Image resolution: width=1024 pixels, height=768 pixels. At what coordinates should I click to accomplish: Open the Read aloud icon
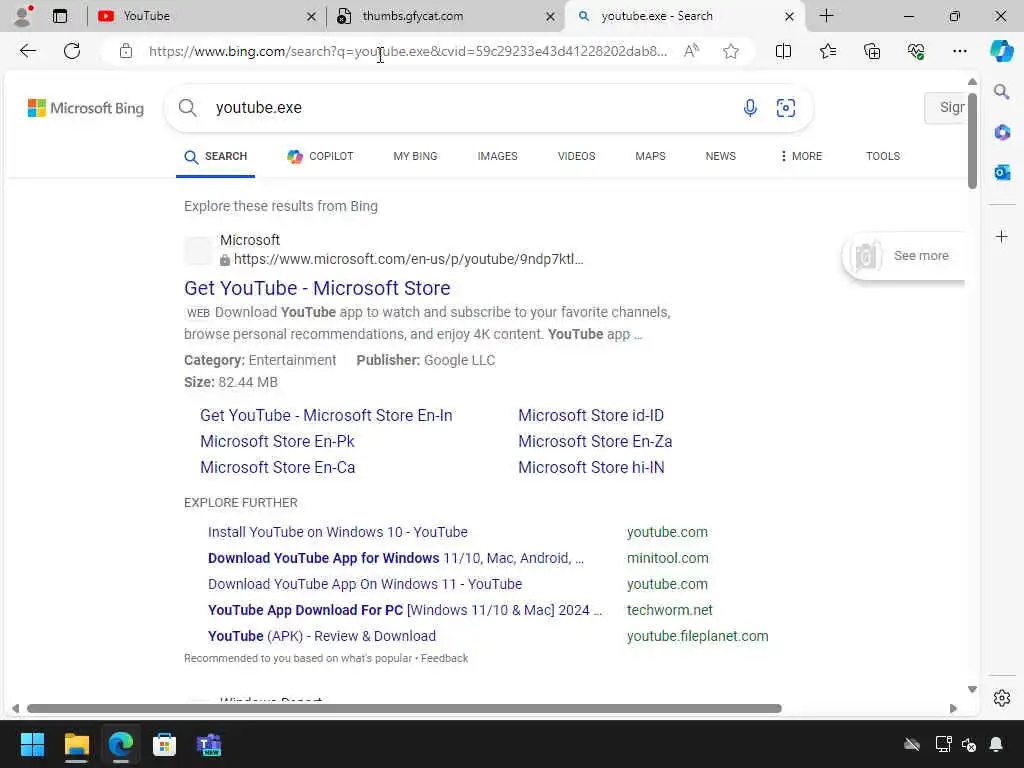coord(691,51)
